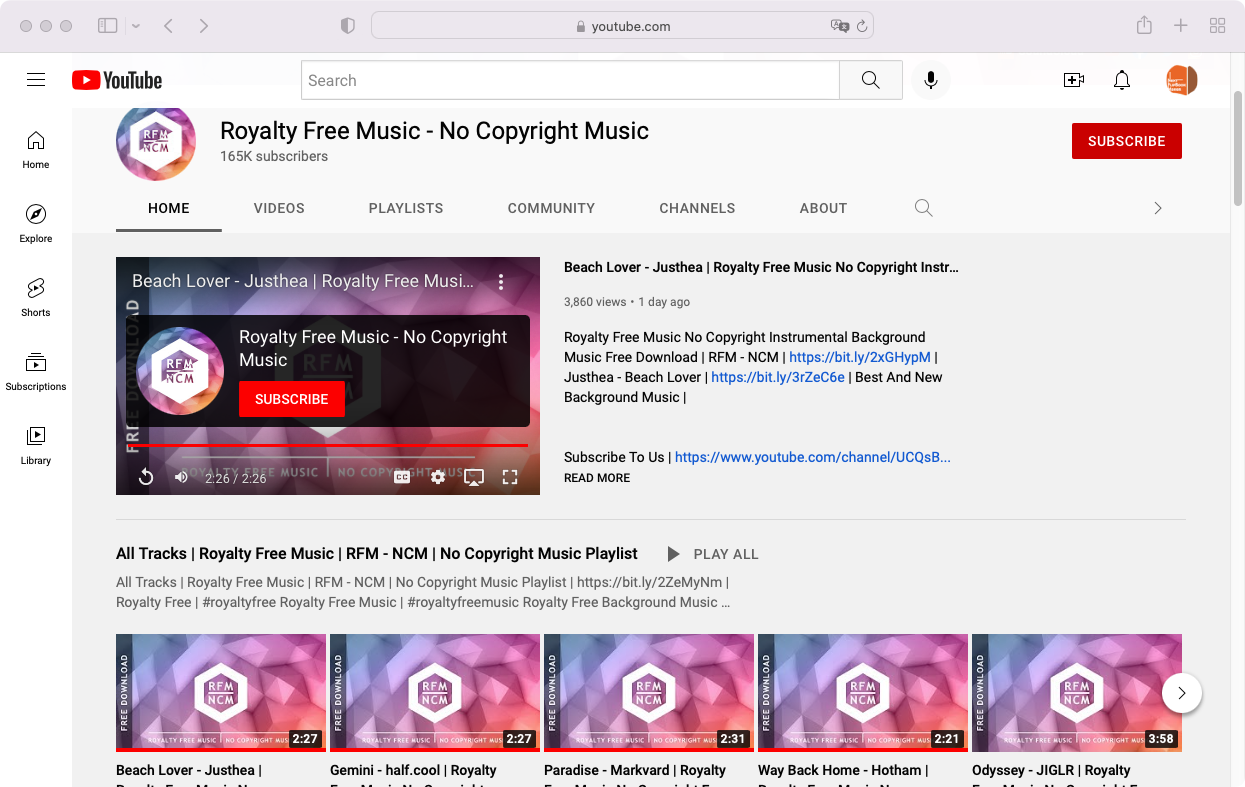Open the three-dot menu on the video player
This screenshot has height=787, width=1245.
tap(501, 282)
